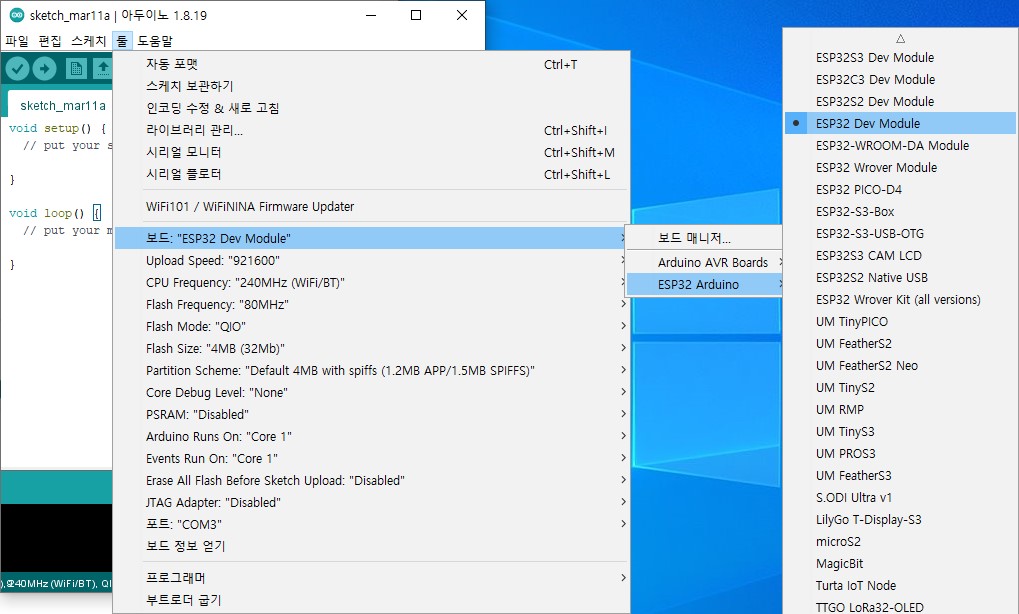The image size is (1019, 614).
Task: Choose 자동 포맷 from the tools menu
Action: (371, 64)
